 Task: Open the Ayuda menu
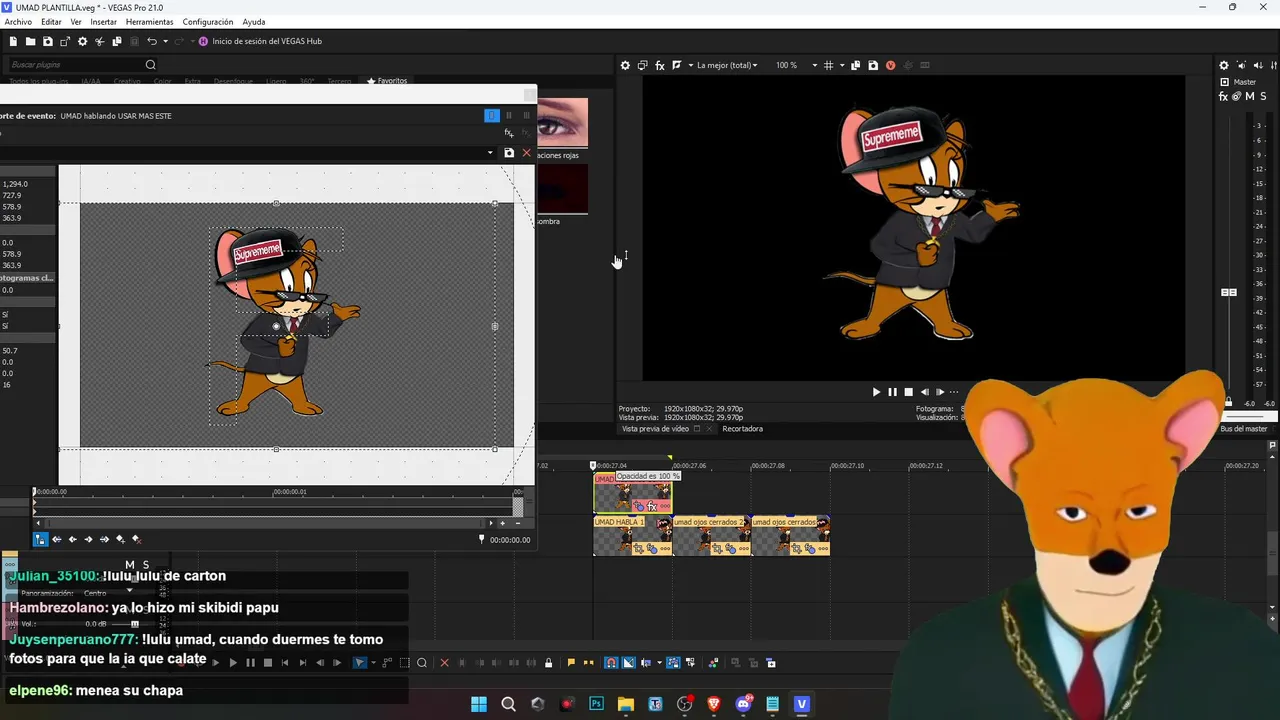(254, 21)
